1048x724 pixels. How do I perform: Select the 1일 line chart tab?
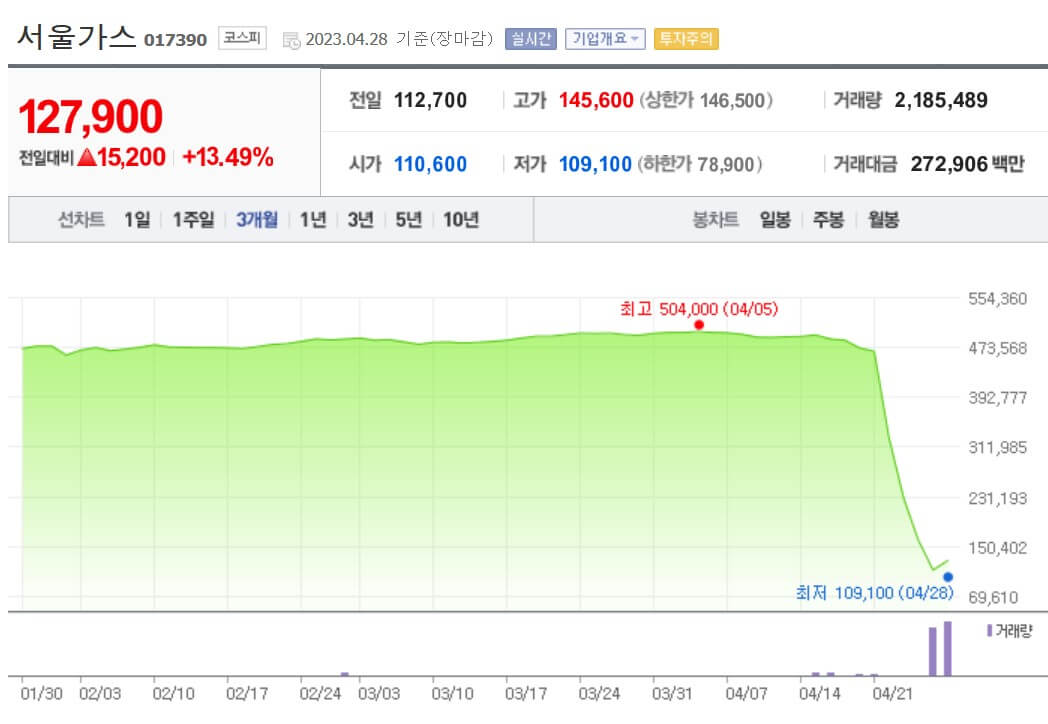[x=137, y=219]
